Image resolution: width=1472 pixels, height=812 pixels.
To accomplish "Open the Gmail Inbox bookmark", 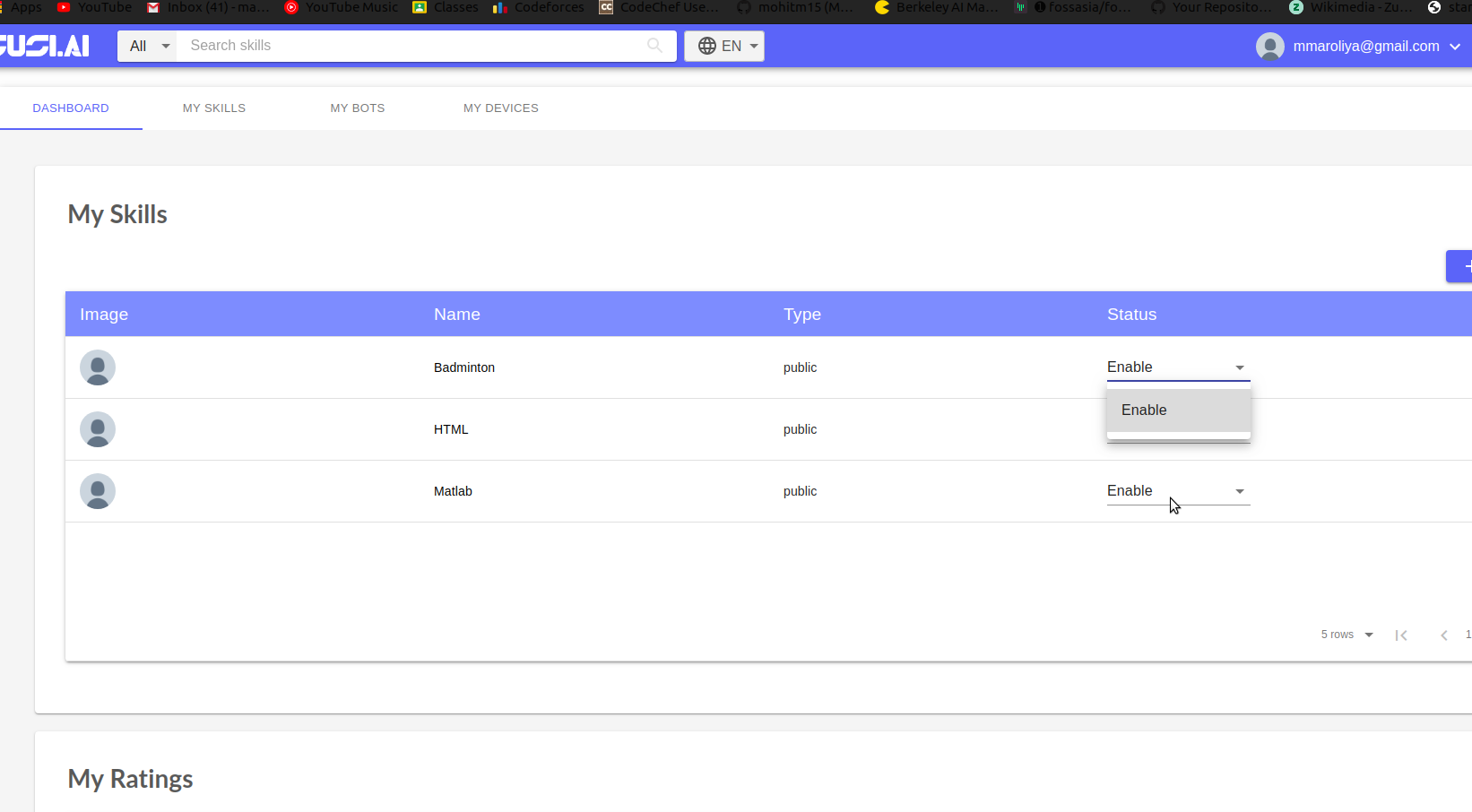I will click(206, 7).
